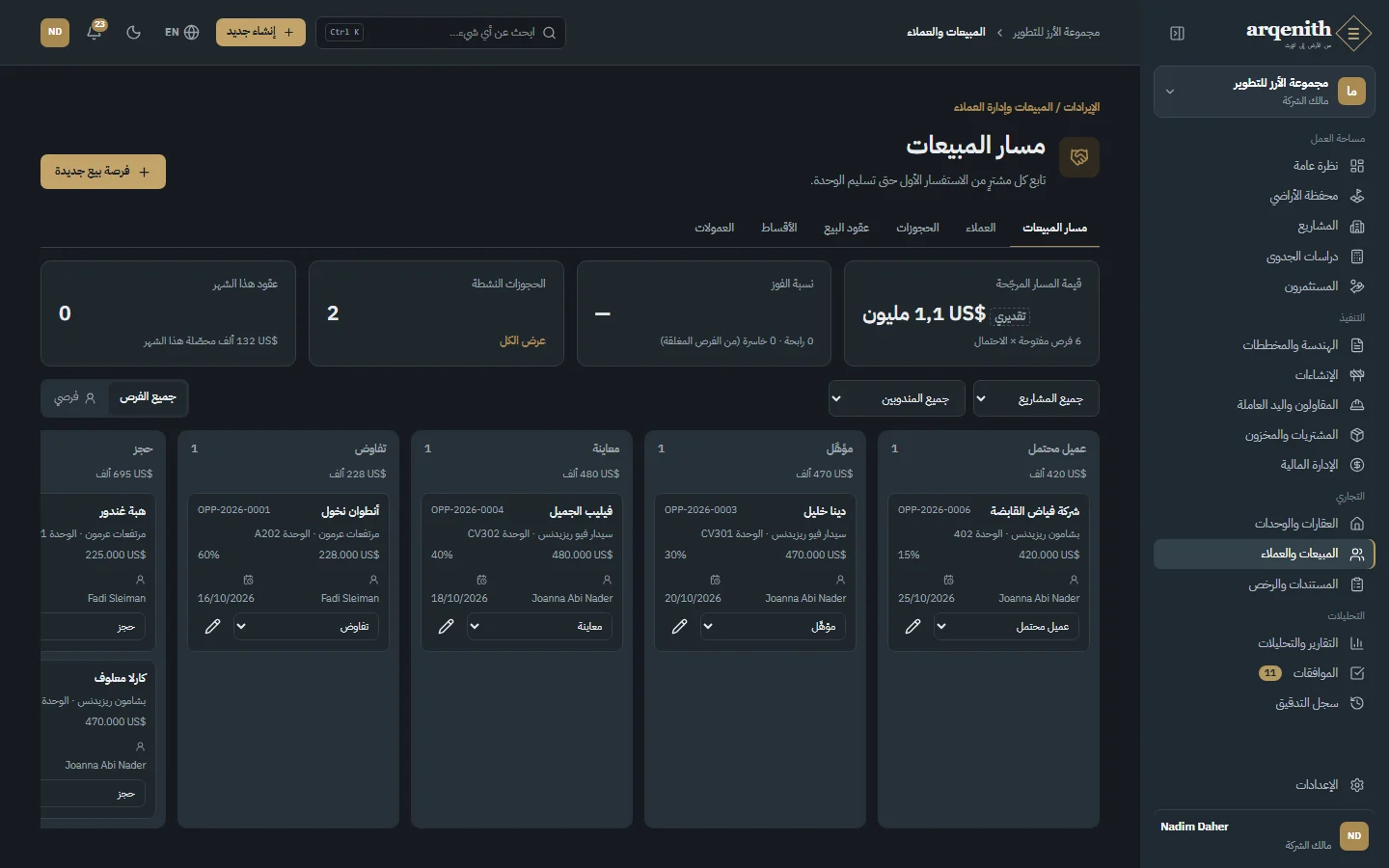Open التقارير والتحليلات reports section
The width and height of the screenshot is (1389, 868).
(x=1264, y=643)
